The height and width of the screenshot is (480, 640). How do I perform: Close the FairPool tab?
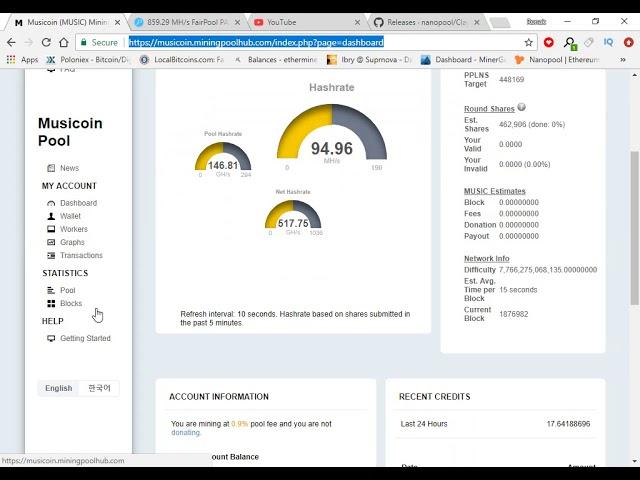(x=237, y=22)
